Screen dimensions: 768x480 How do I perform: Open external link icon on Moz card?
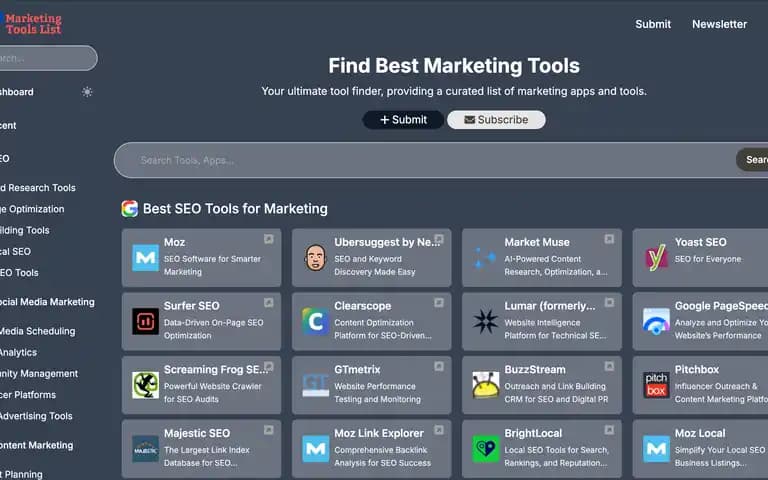point(268,239)
